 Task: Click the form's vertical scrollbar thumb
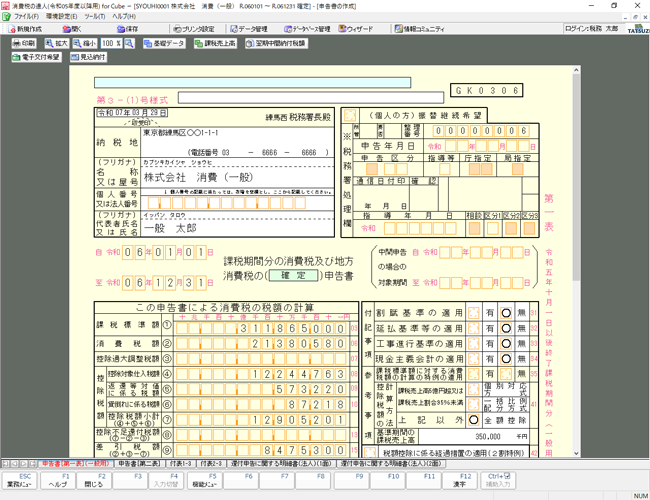[576, 178]
